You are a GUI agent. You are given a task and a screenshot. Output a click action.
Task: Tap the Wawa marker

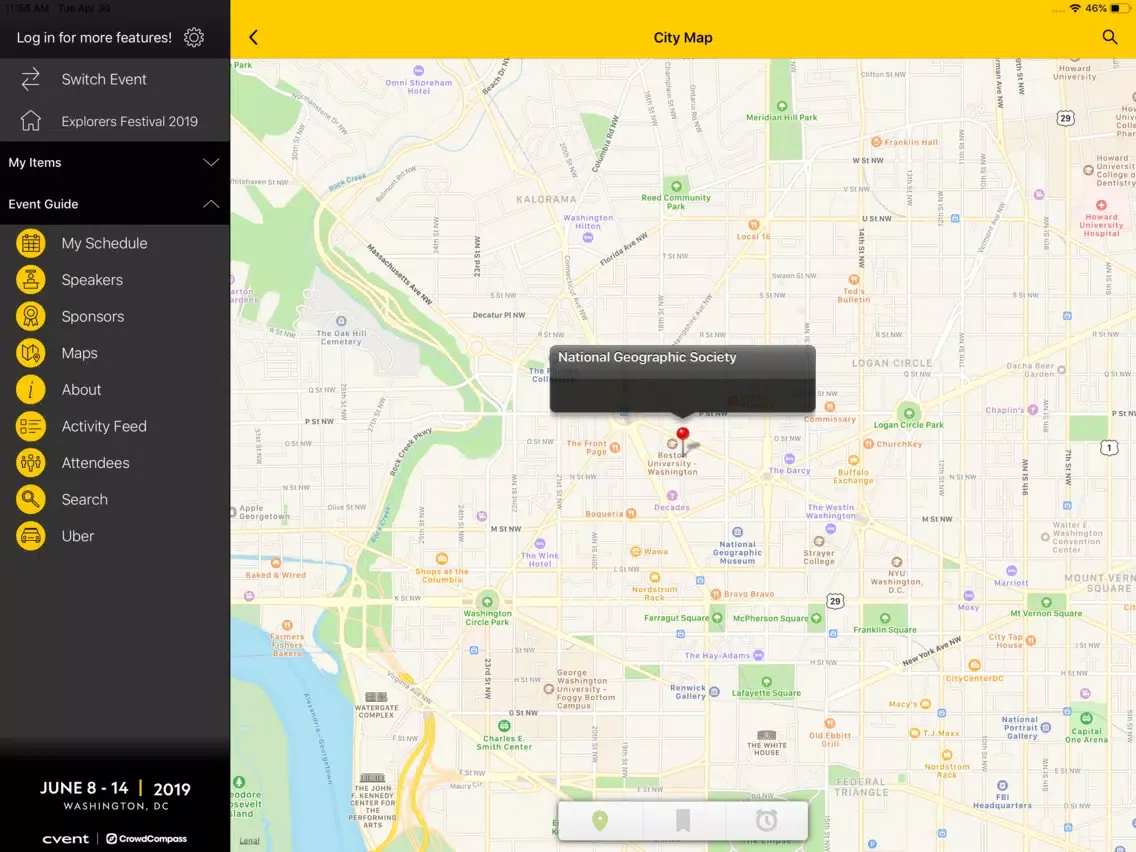pyautogui.click(x=635, y=551)
